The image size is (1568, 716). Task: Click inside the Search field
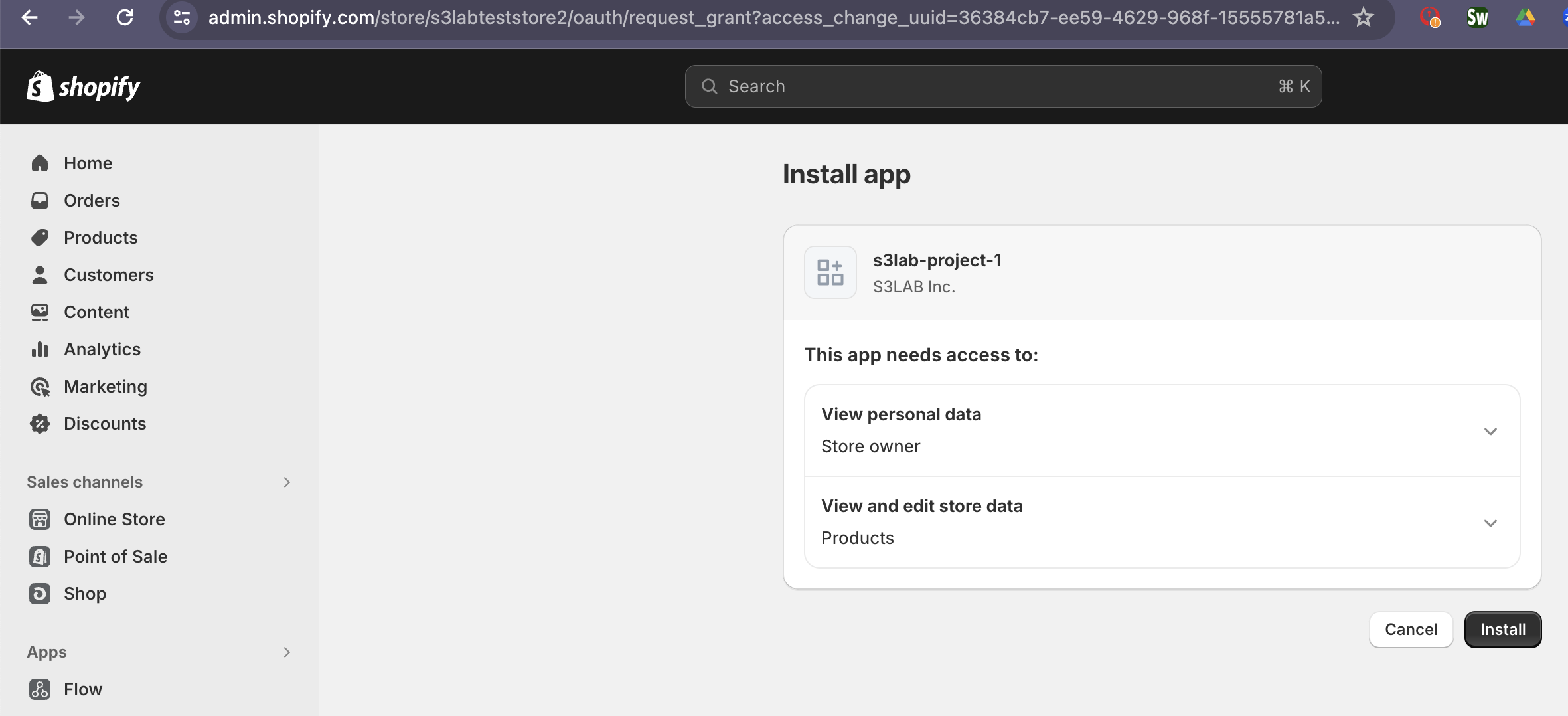point(996,86)
